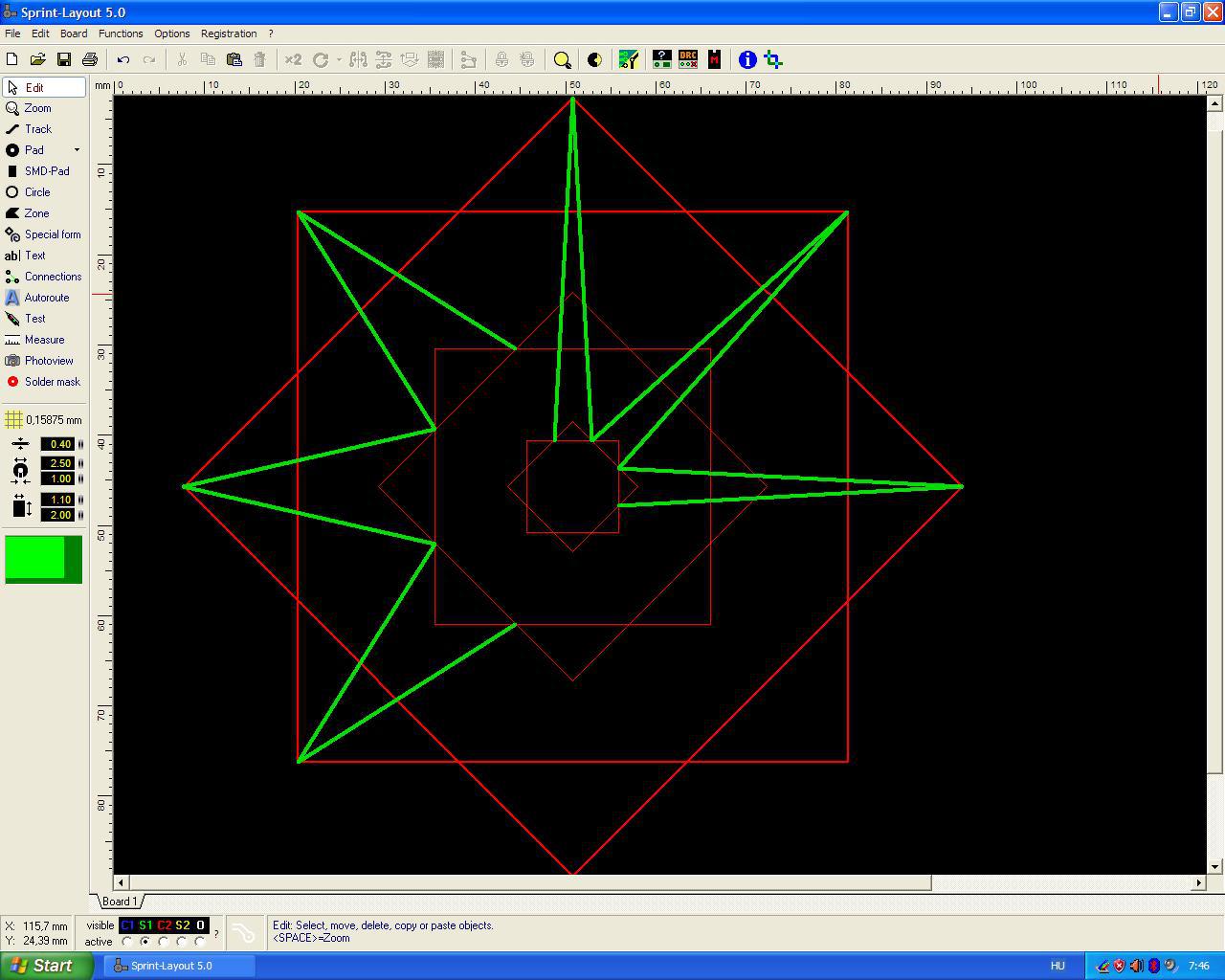Screen dimensions: 1225x980
Task: Open the Board menu
Action: 74,33
